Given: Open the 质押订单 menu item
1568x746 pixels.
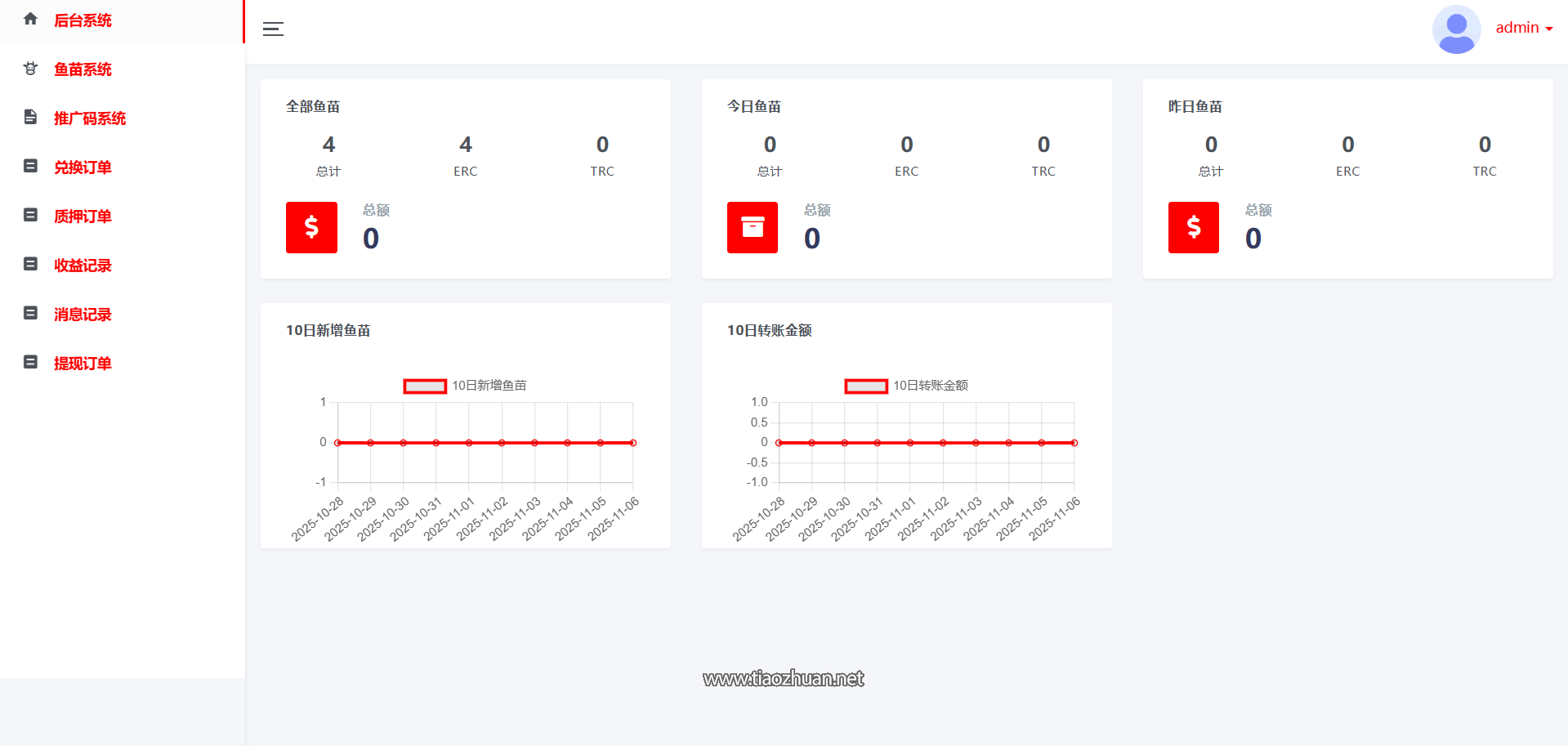Looking at the screenshot, I should [83, 217].
